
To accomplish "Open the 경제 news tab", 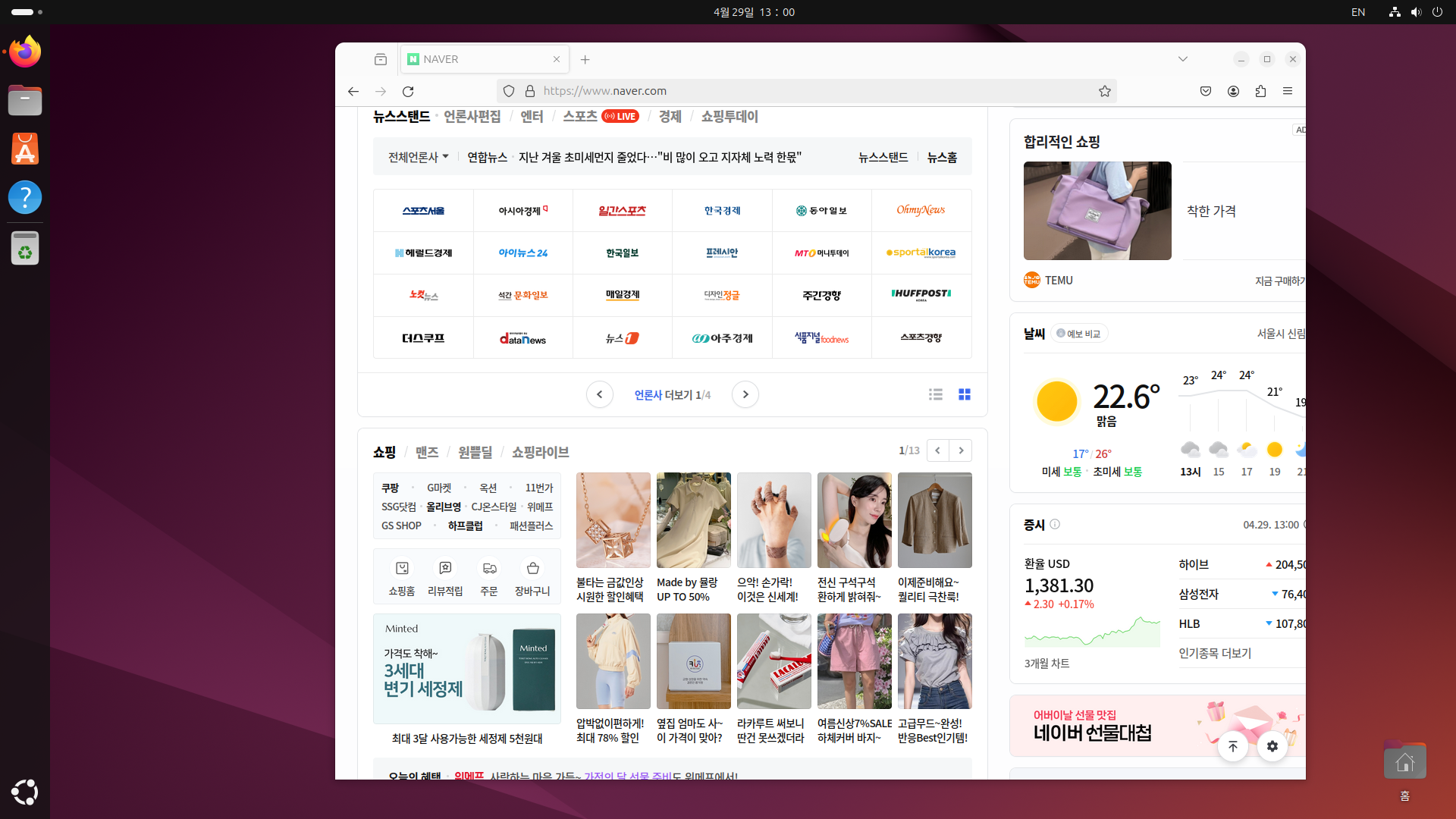I will click(670, 116).
